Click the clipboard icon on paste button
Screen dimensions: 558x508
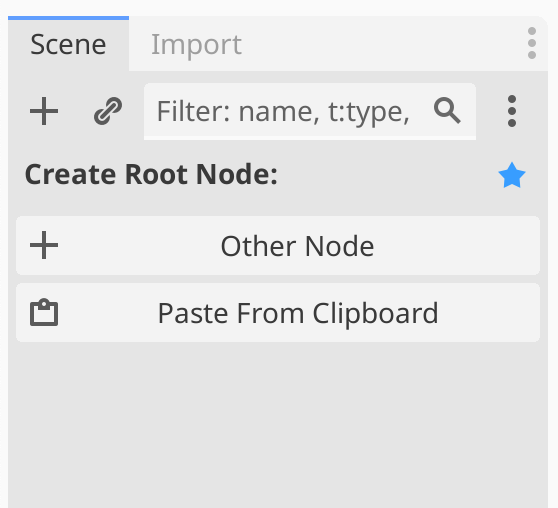[44, 312]
